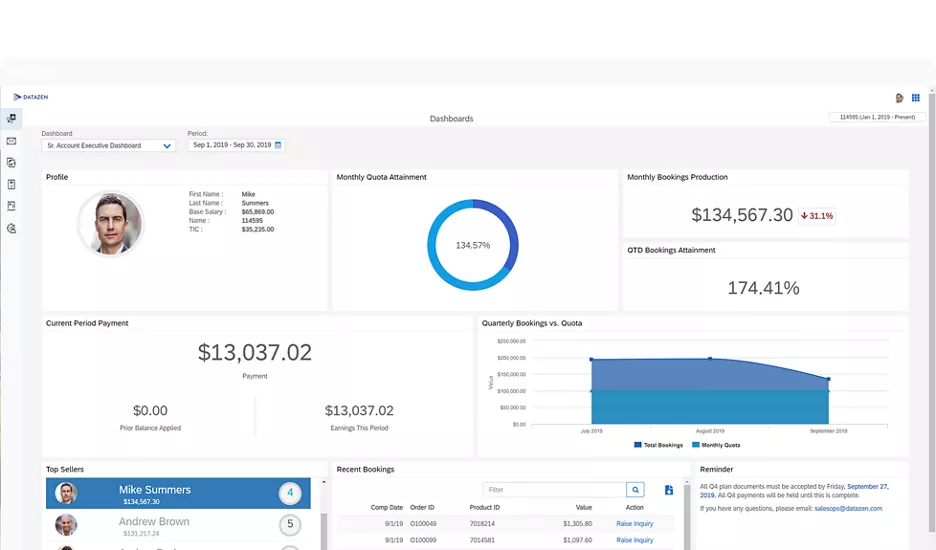The width and height of the screenshot is (936, 550).
Task: Click the Base Salary $65,869.00 value
Action: tap(258, 212)
